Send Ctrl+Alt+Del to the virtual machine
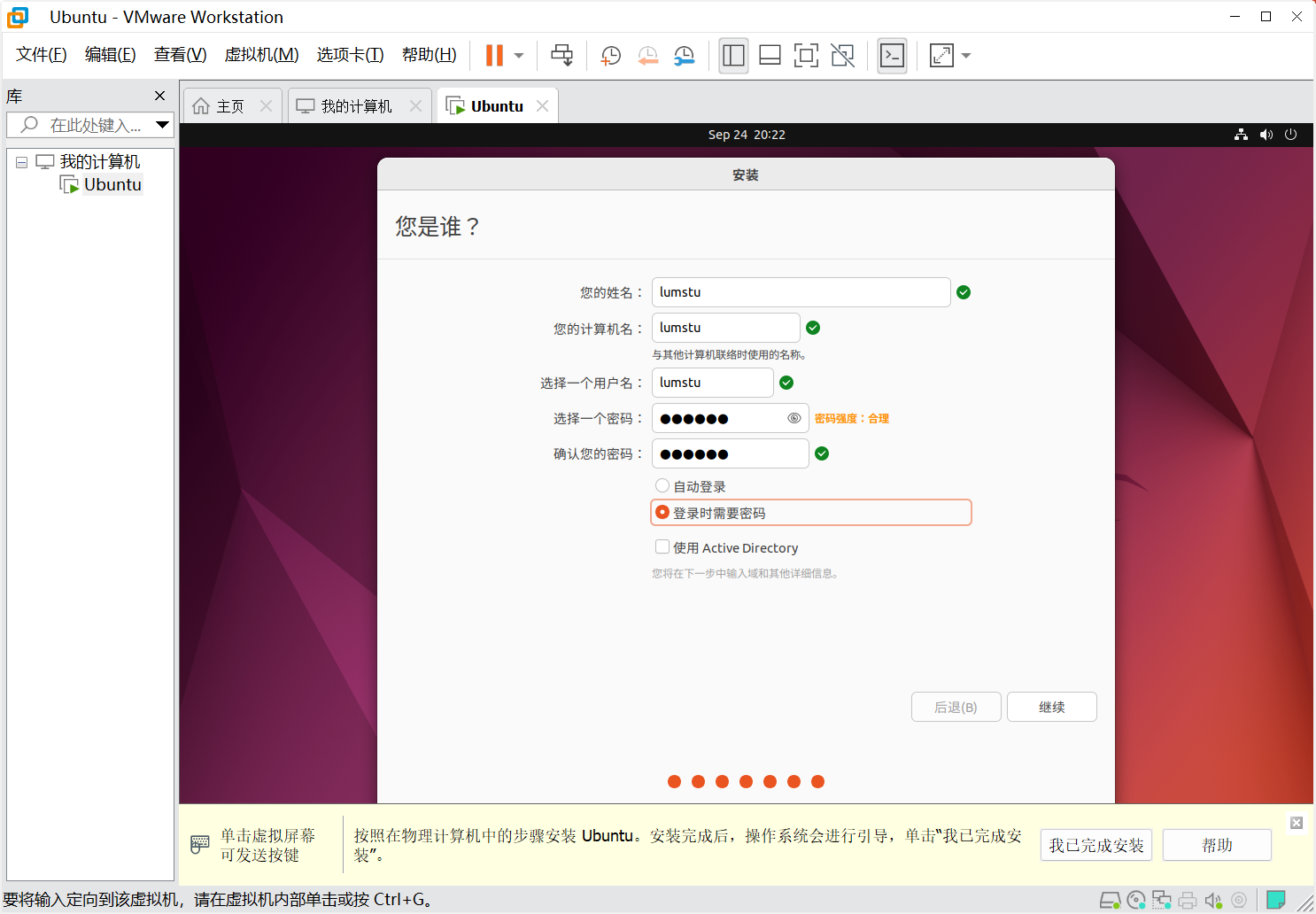The width and height of the screenshot is (1316, 914). (562, 55)
